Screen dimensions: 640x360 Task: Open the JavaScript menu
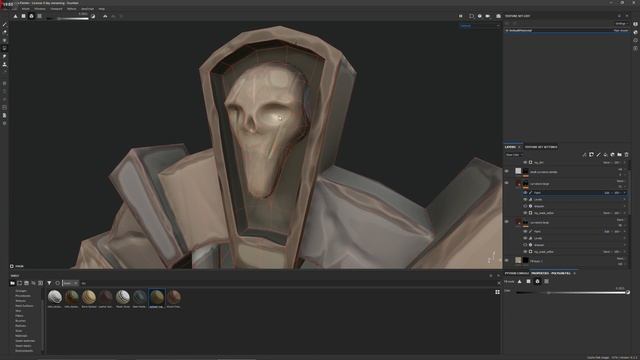(x=87, y=9)
